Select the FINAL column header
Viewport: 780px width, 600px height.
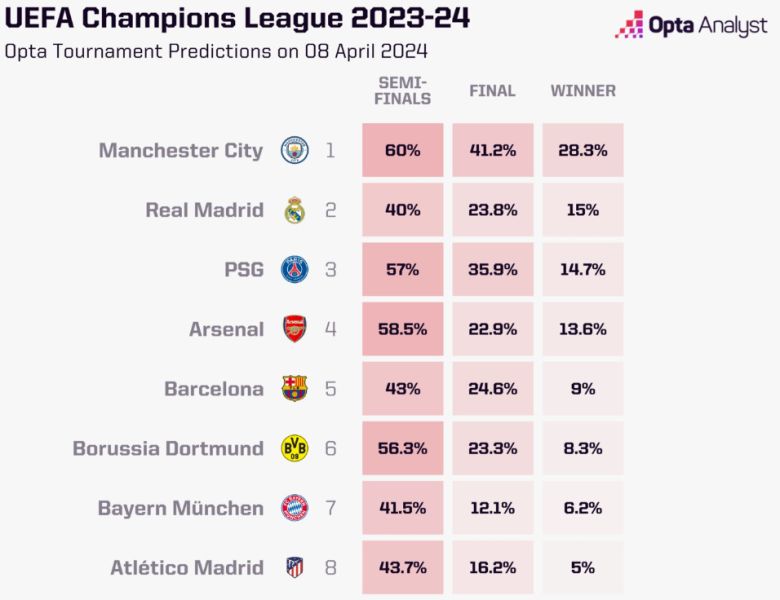click(x=492, y=91)
